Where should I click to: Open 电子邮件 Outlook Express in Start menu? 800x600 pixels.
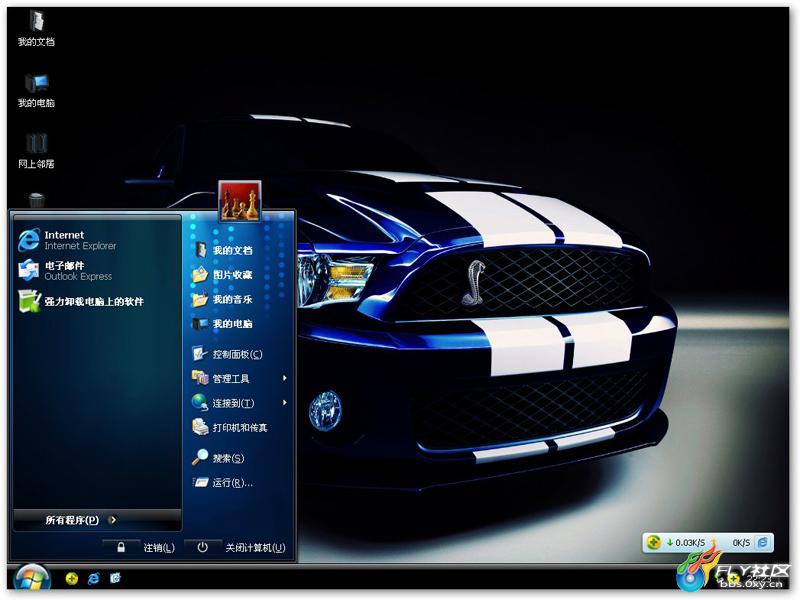click(65, 271)
